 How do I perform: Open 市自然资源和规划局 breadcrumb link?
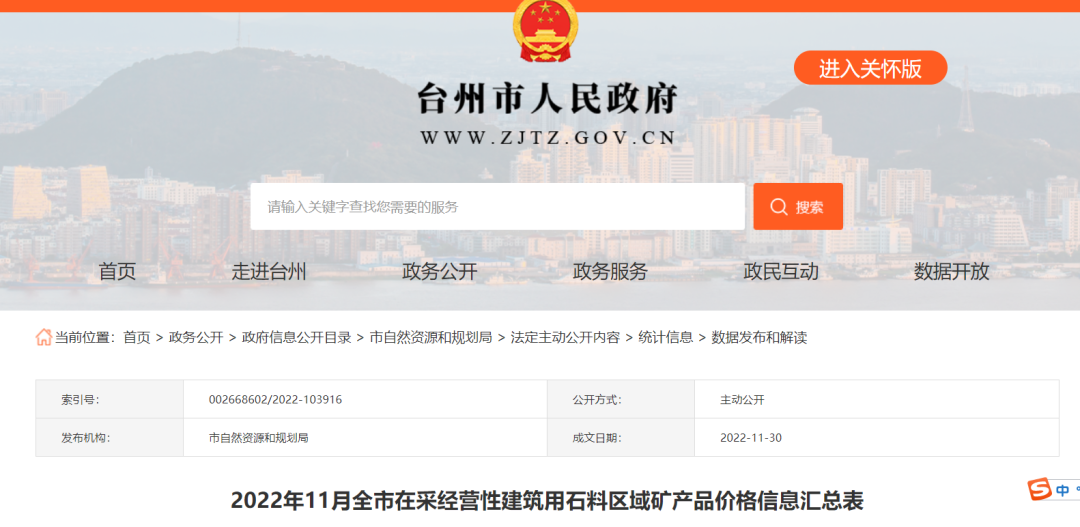tap(430, 337)
